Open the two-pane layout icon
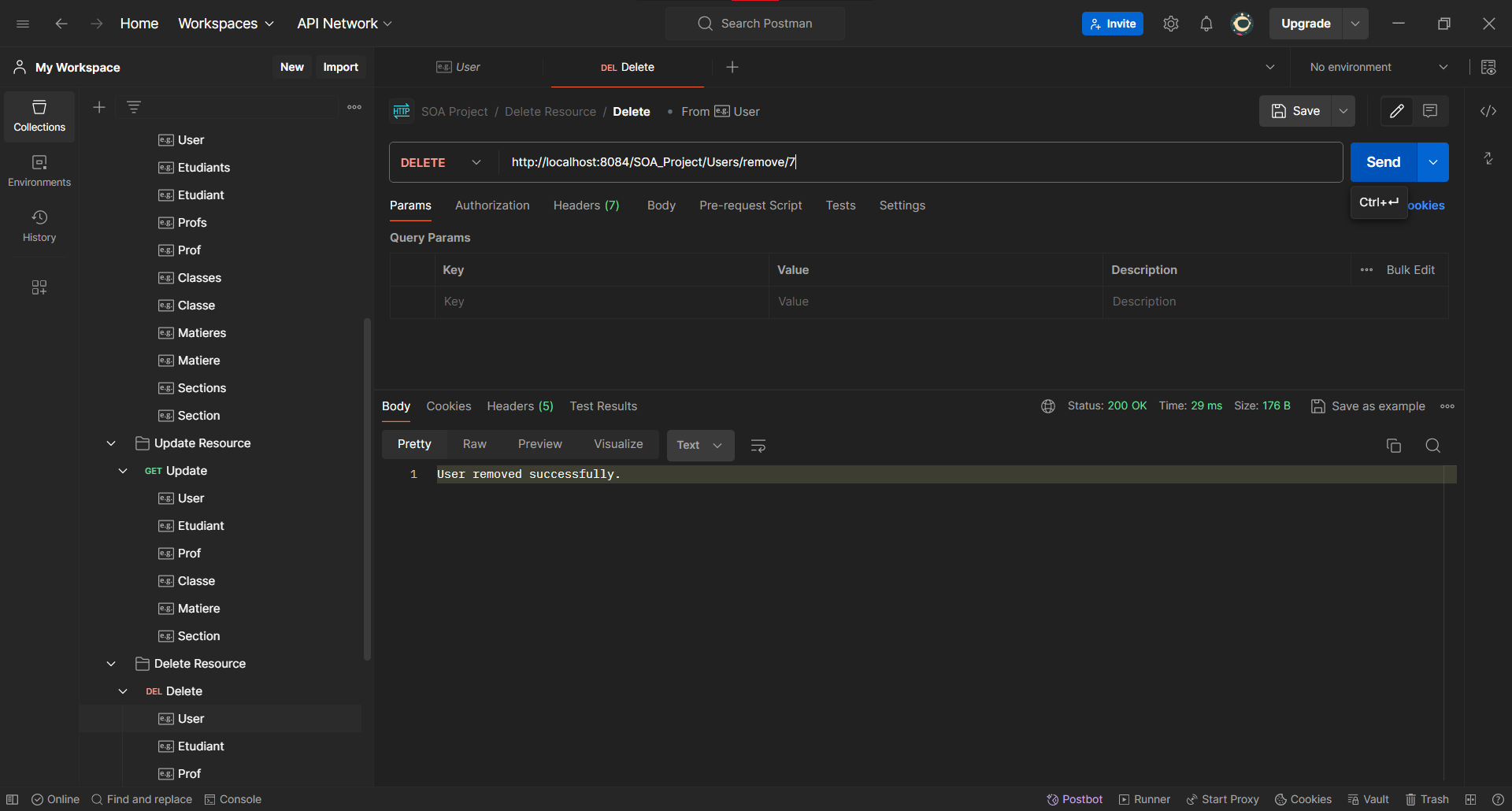Viewport: 1512px width, 811px height. 1470,799
